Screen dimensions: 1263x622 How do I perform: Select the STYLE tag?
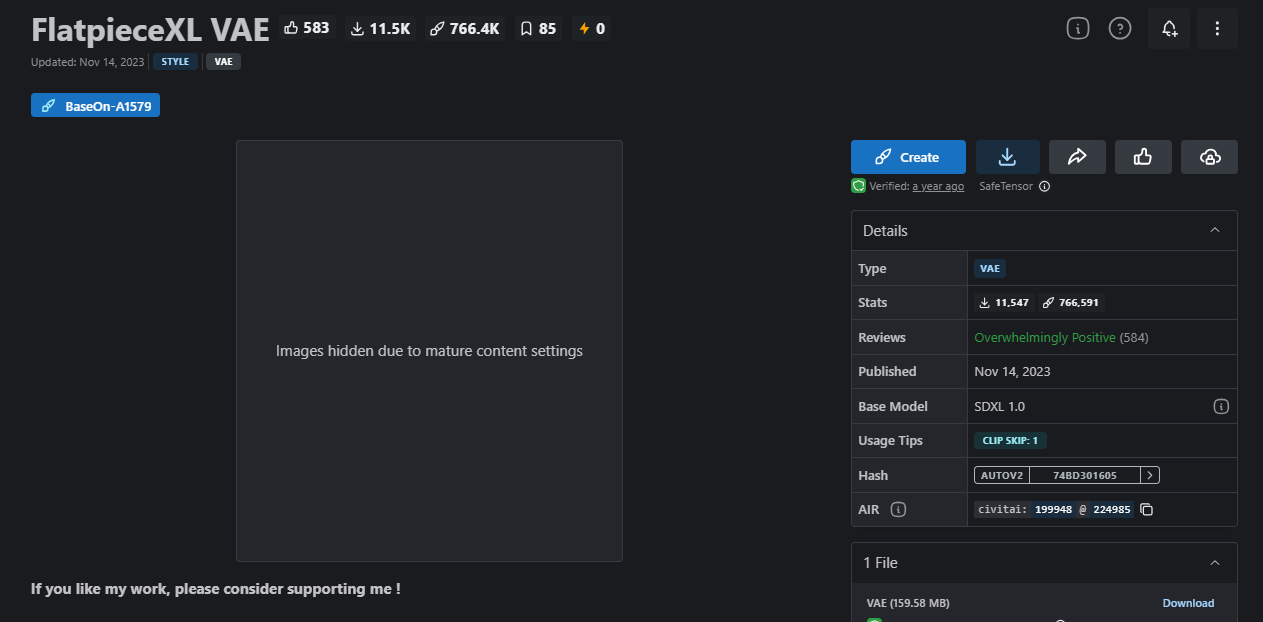coord(175,62)
